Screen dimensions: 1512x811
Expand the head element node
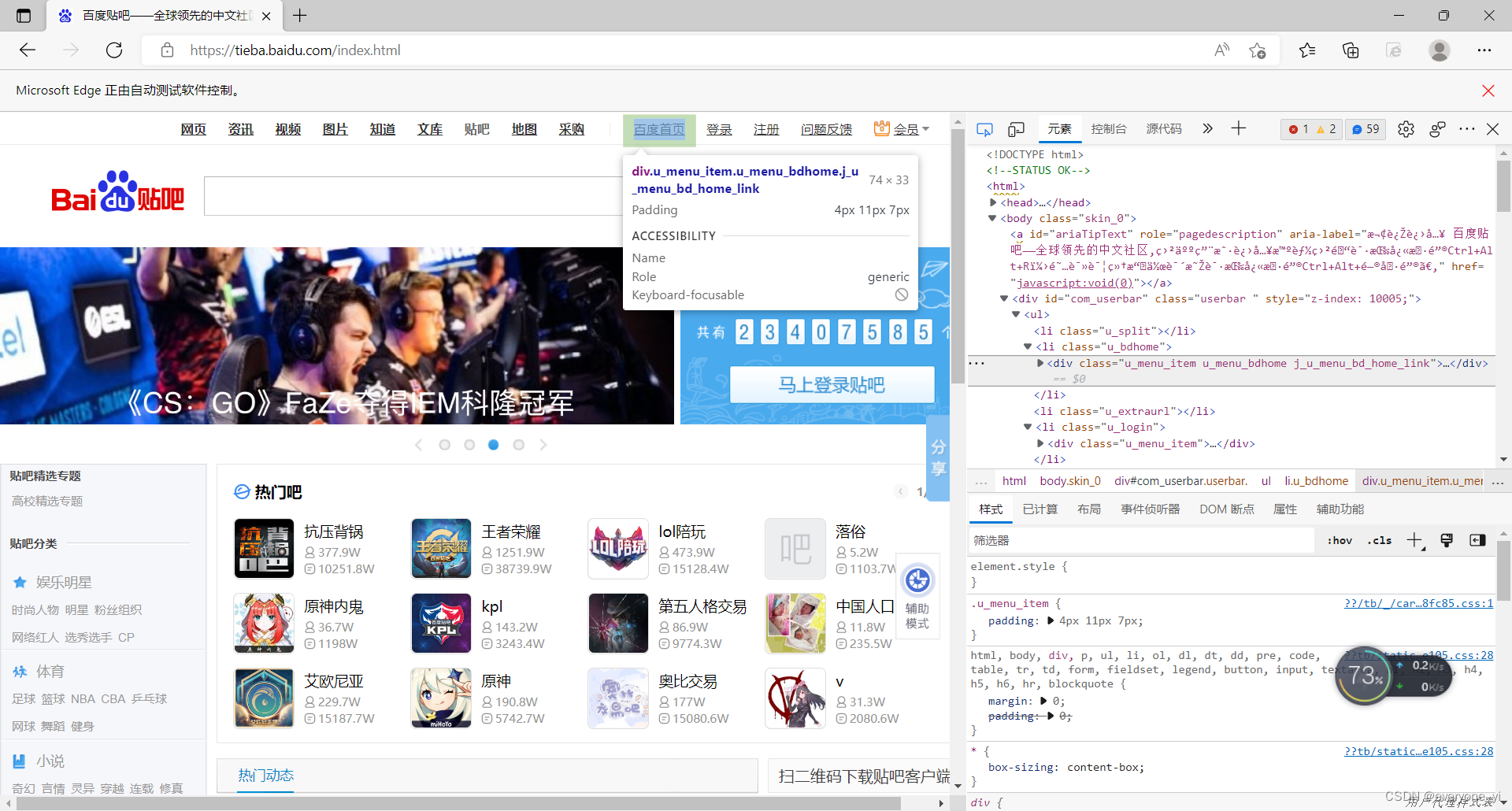coord(993,202)
